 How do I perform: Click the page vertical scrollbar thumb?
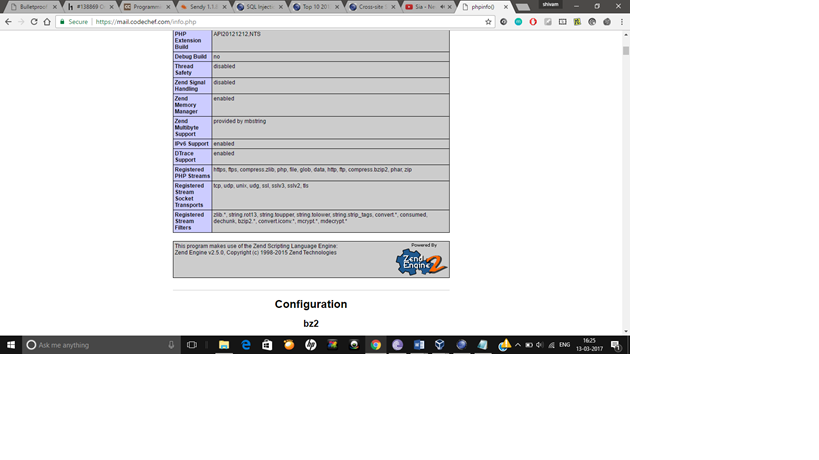[x=626, y=51]
